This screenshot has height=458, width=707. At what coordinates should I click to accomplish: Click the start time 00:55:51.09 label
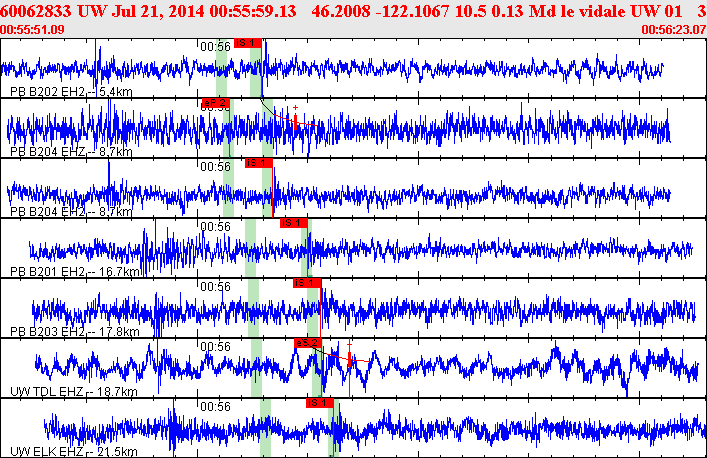click(33, 30)
